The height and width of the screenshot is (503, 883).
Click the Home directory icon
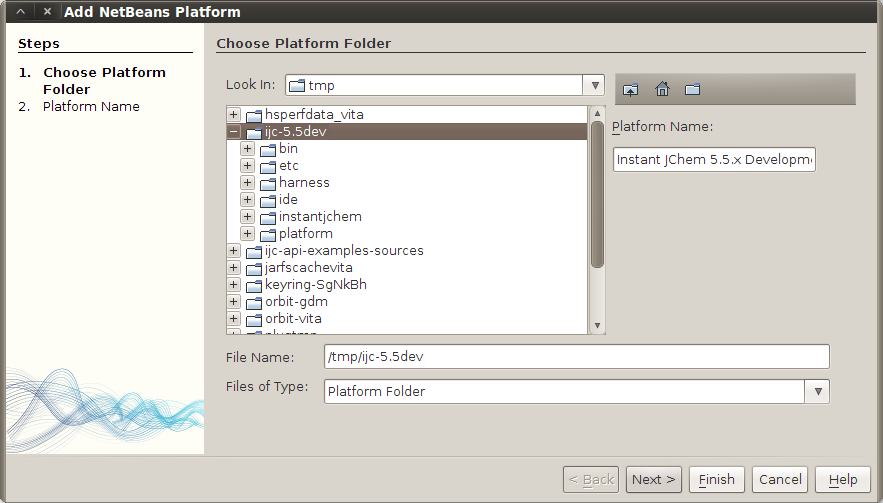coord(662,89)
